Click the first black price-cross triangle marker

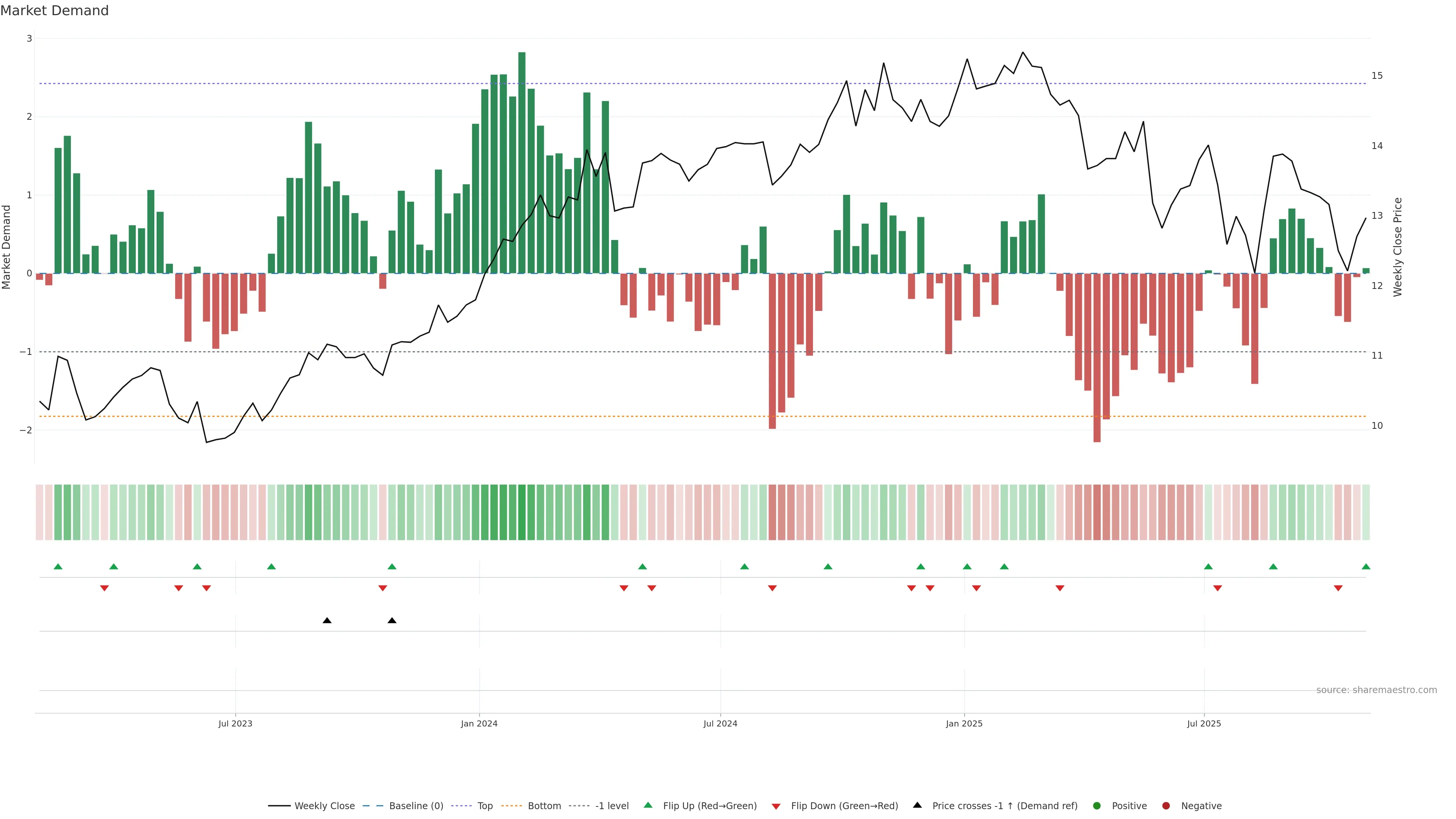click(x=327, y=621)
